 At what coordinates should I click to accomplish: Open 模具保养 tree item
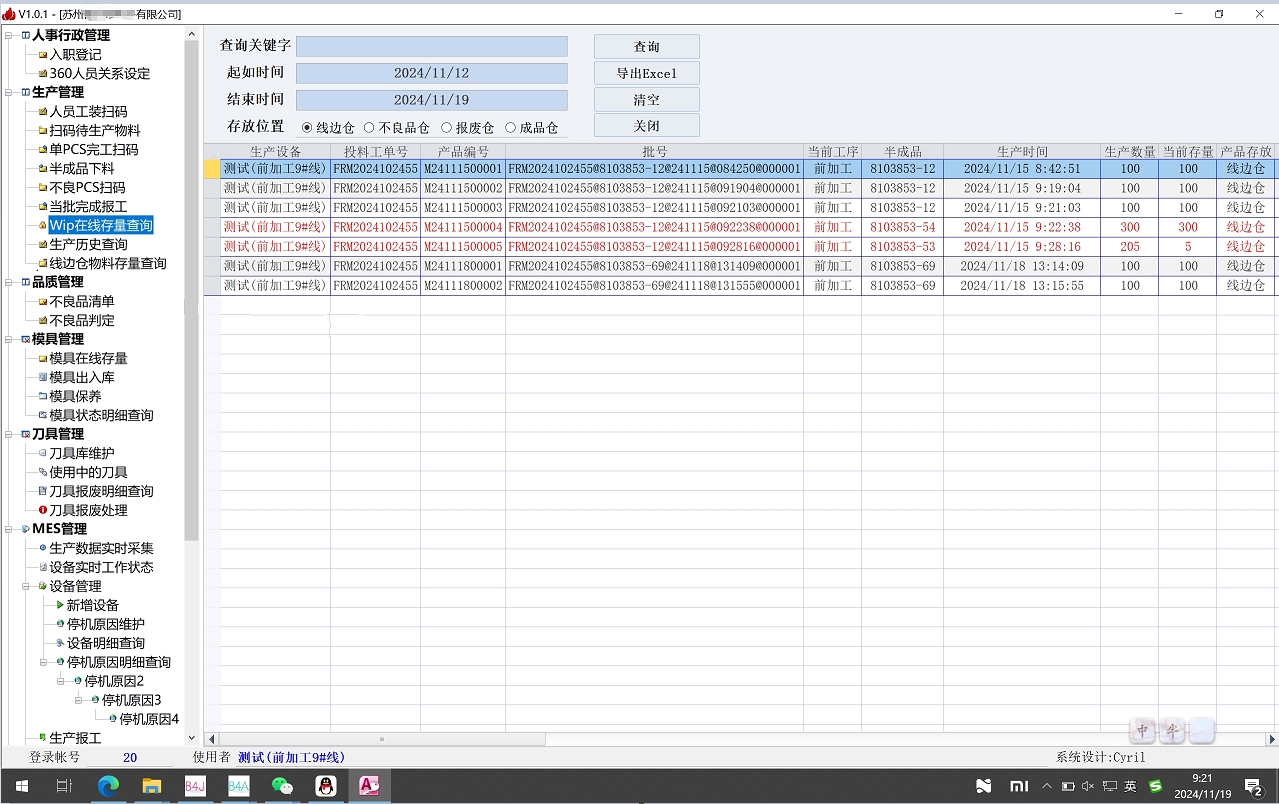pyautogui.click(x=75, y=397)
